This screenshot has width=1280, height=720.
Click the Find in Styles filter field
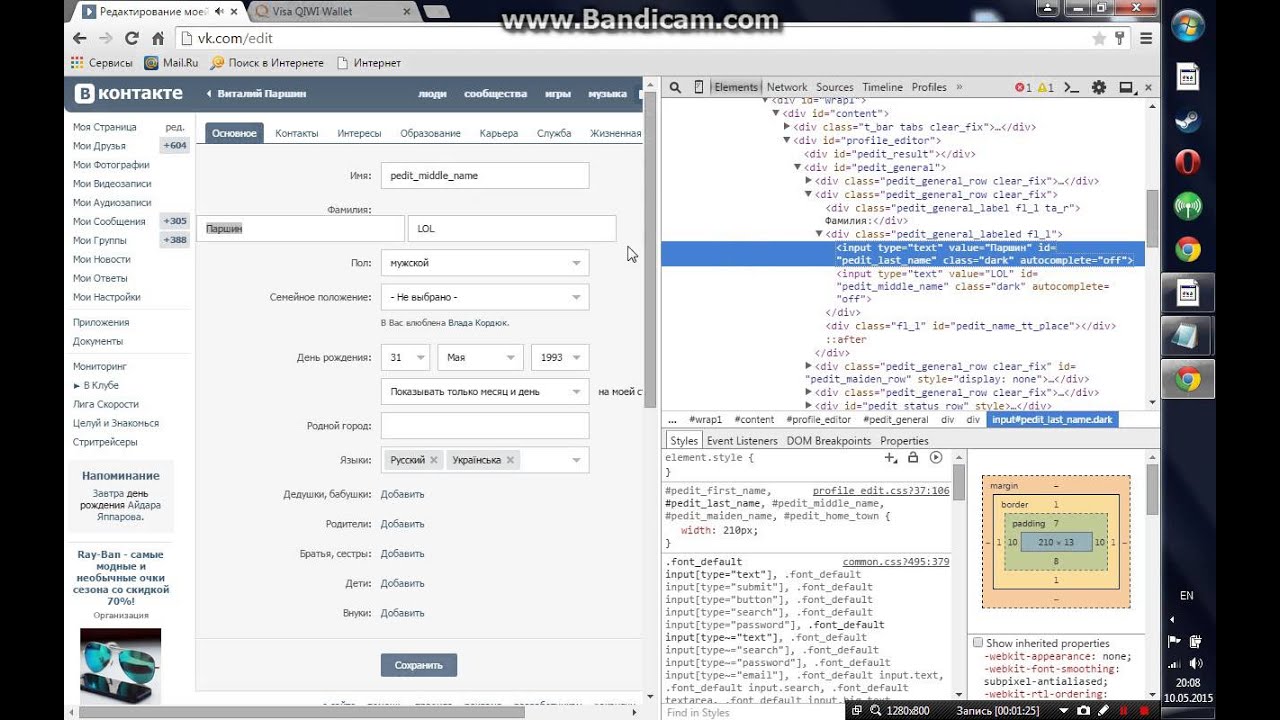(x=755, y=712)
